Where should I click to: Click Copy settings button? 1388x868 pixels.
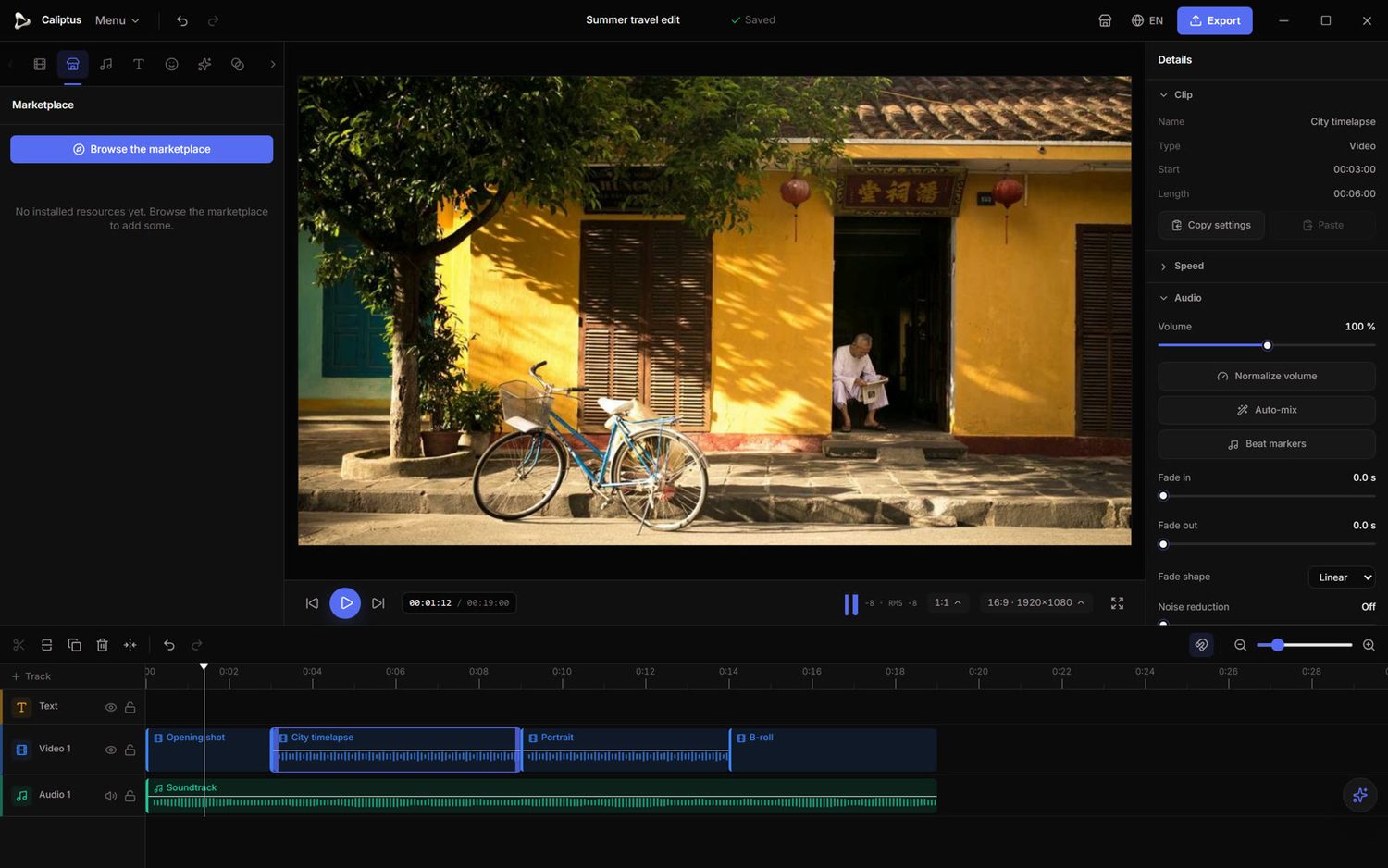(1211, 225)
